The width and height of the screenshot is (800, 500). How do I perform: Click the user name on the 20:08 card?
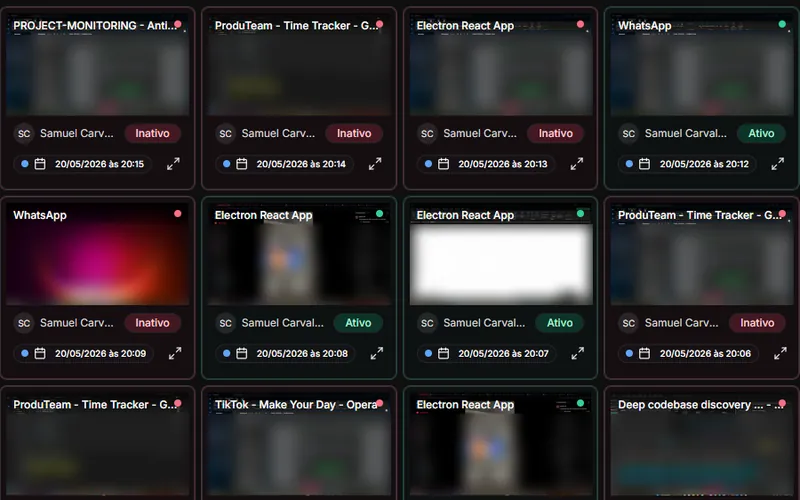tap(282, 322)
